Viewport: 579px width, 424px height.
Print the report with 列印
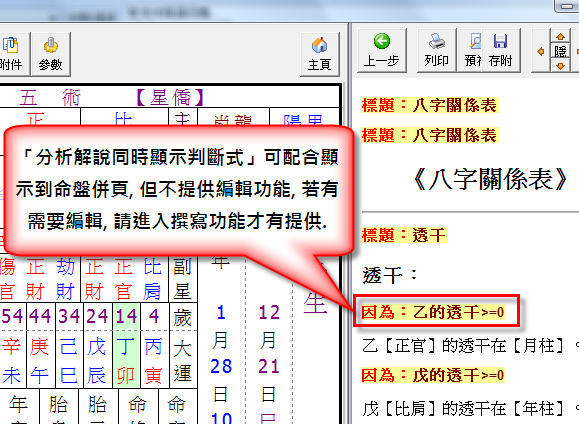436,50
